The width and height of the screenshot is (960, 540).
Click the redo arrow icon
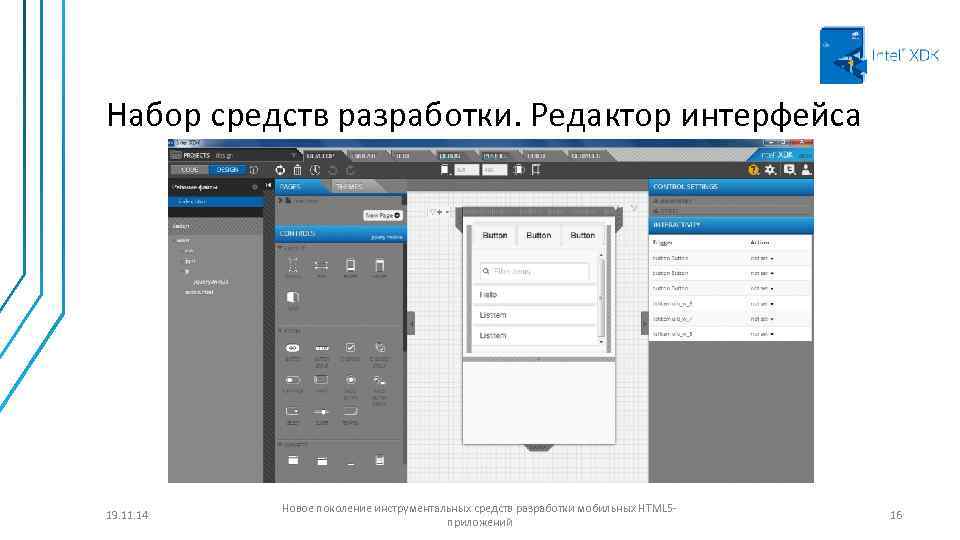[x=350, y=170]
